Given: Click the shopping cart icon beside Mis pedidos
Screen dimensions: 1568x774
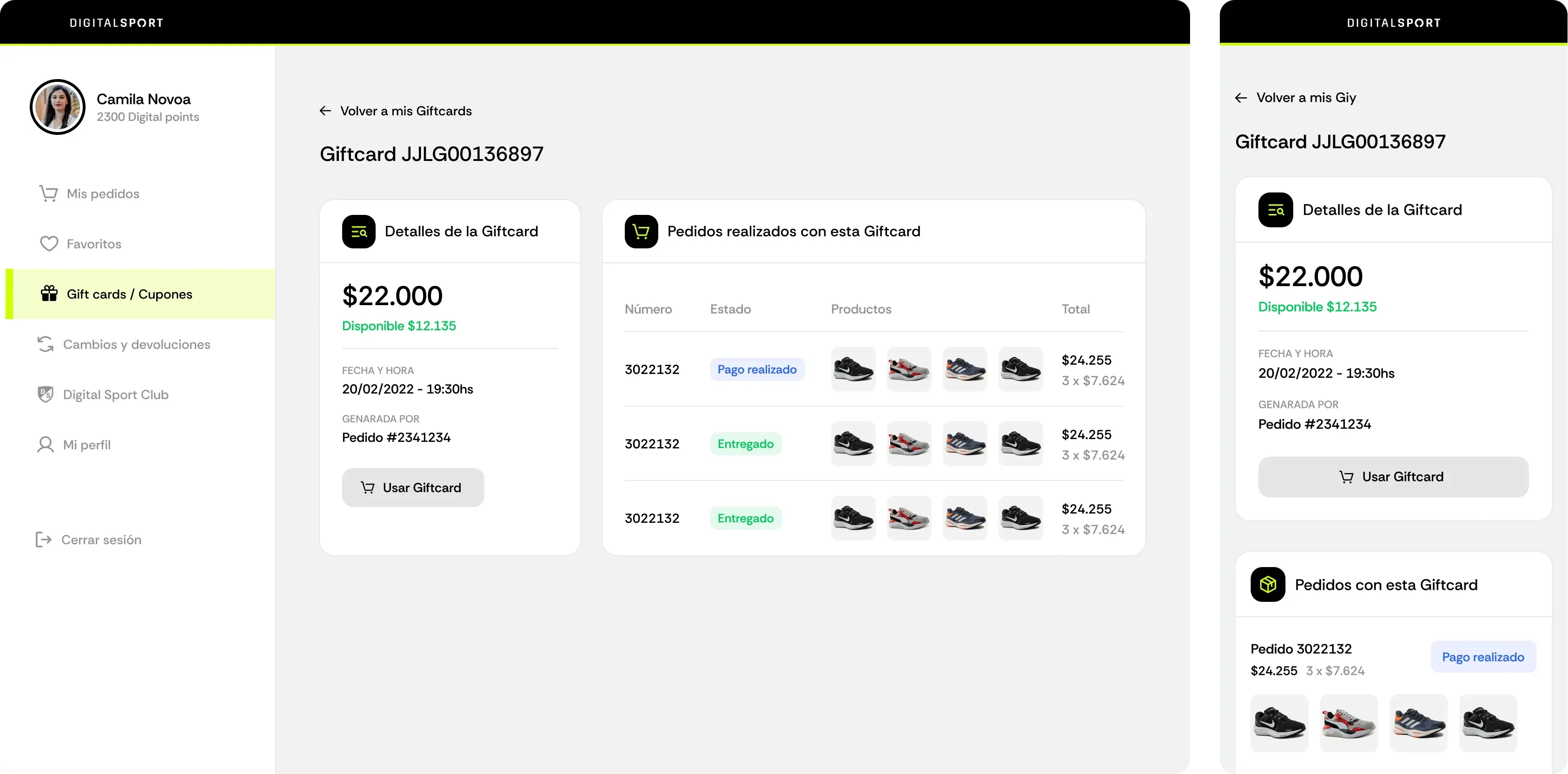Looking at the screenshot, I should pyautogui.click(x=48, y=193).
